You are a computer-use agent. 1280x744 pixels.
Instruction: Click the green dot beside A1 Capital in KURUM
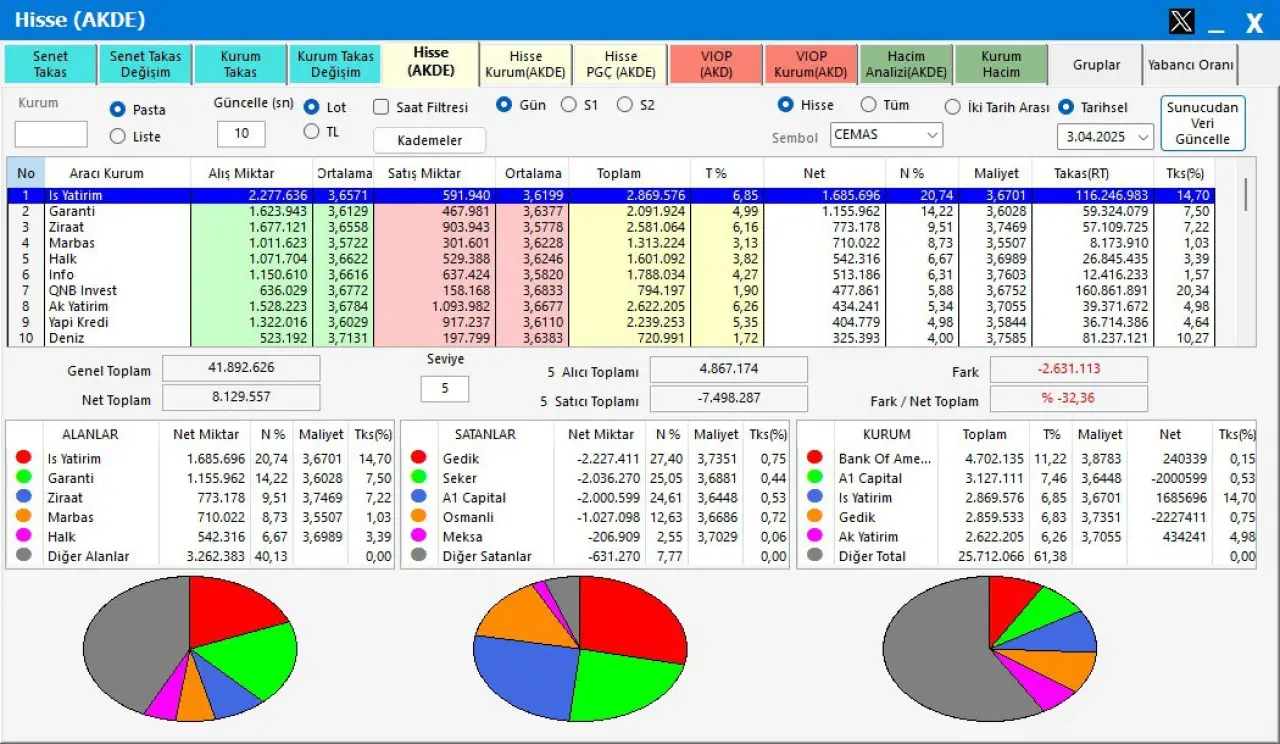pos(815,478)
